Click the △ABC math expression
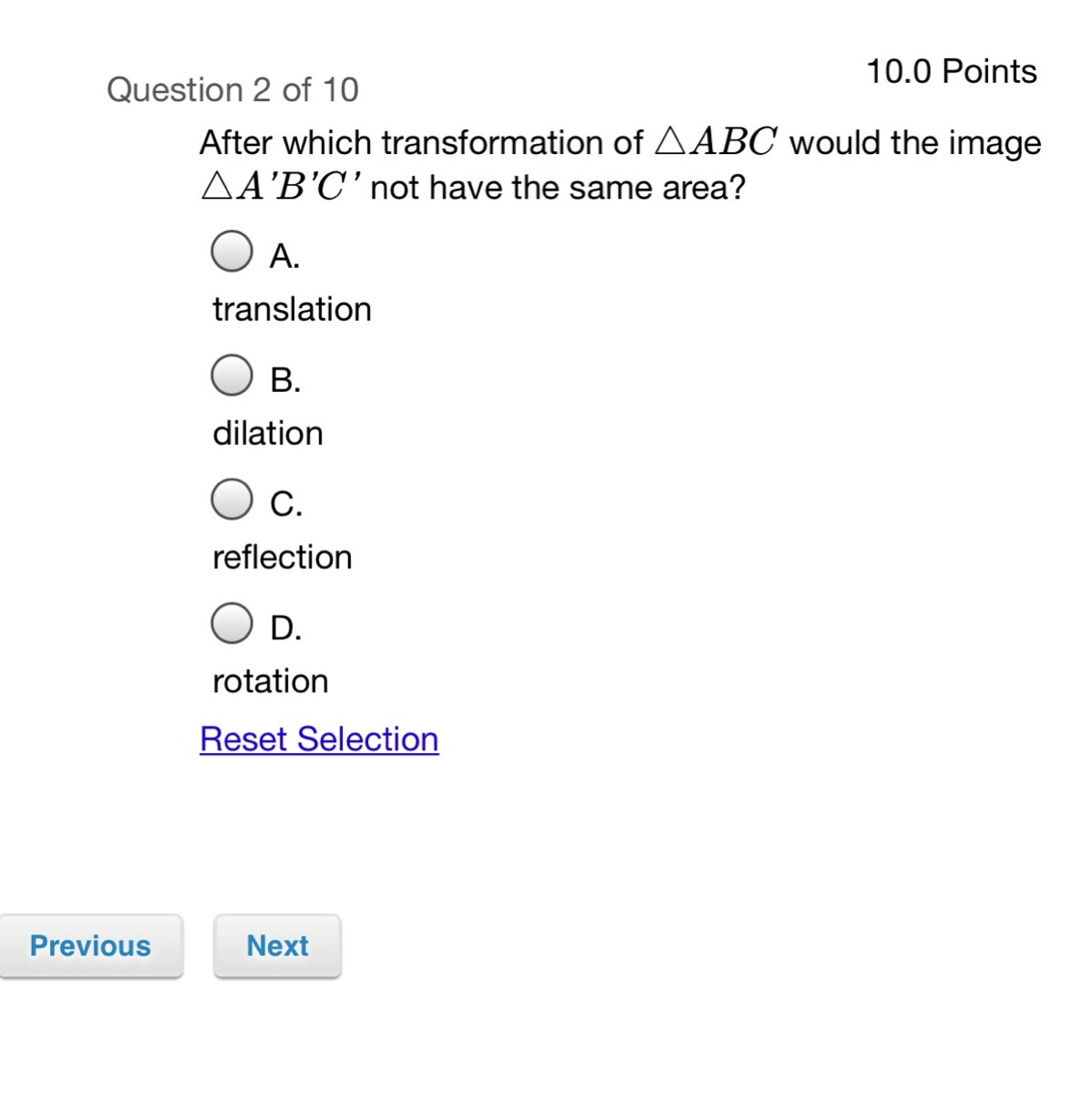 (x=716, y=142)
